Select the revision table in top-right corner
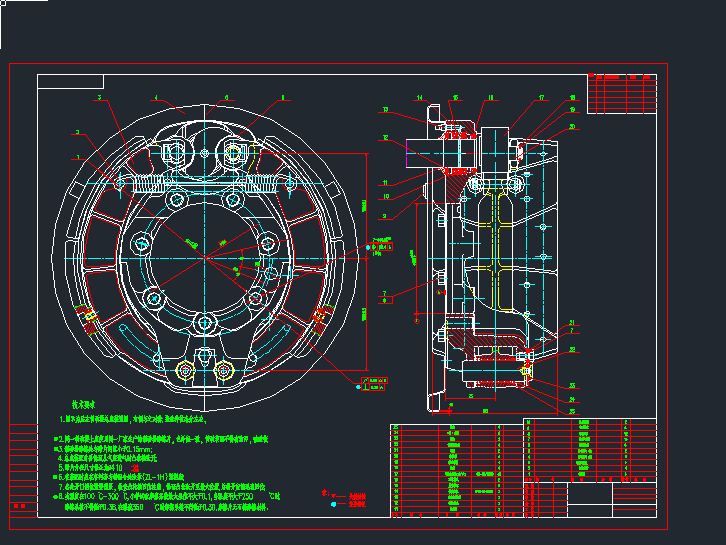This screenshot has height=545, width=726. (x=620, y=93)
